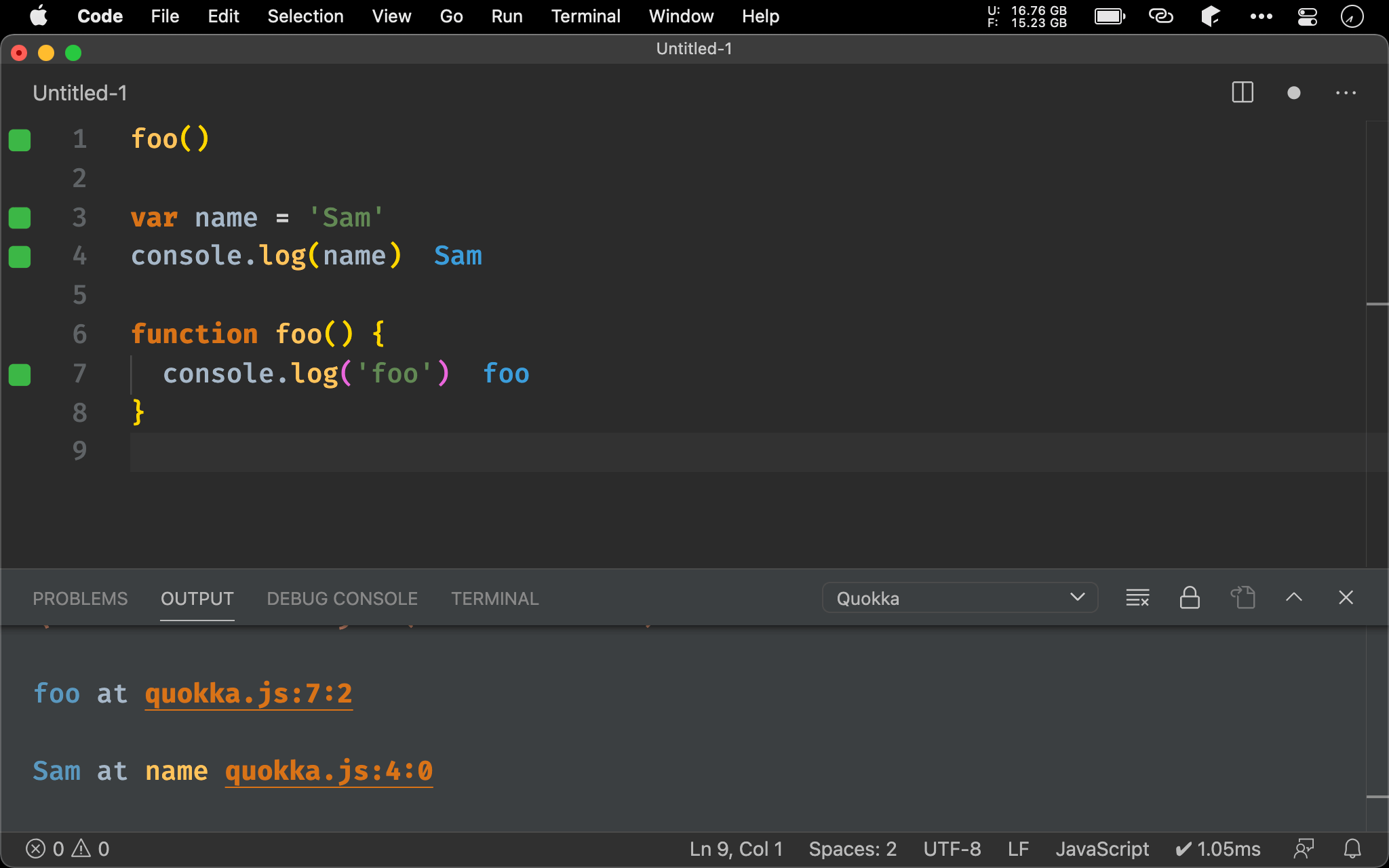Follow the quokka.js:7:2 link
Viewport: 1389px width, 868px height.
coord(248,694)
